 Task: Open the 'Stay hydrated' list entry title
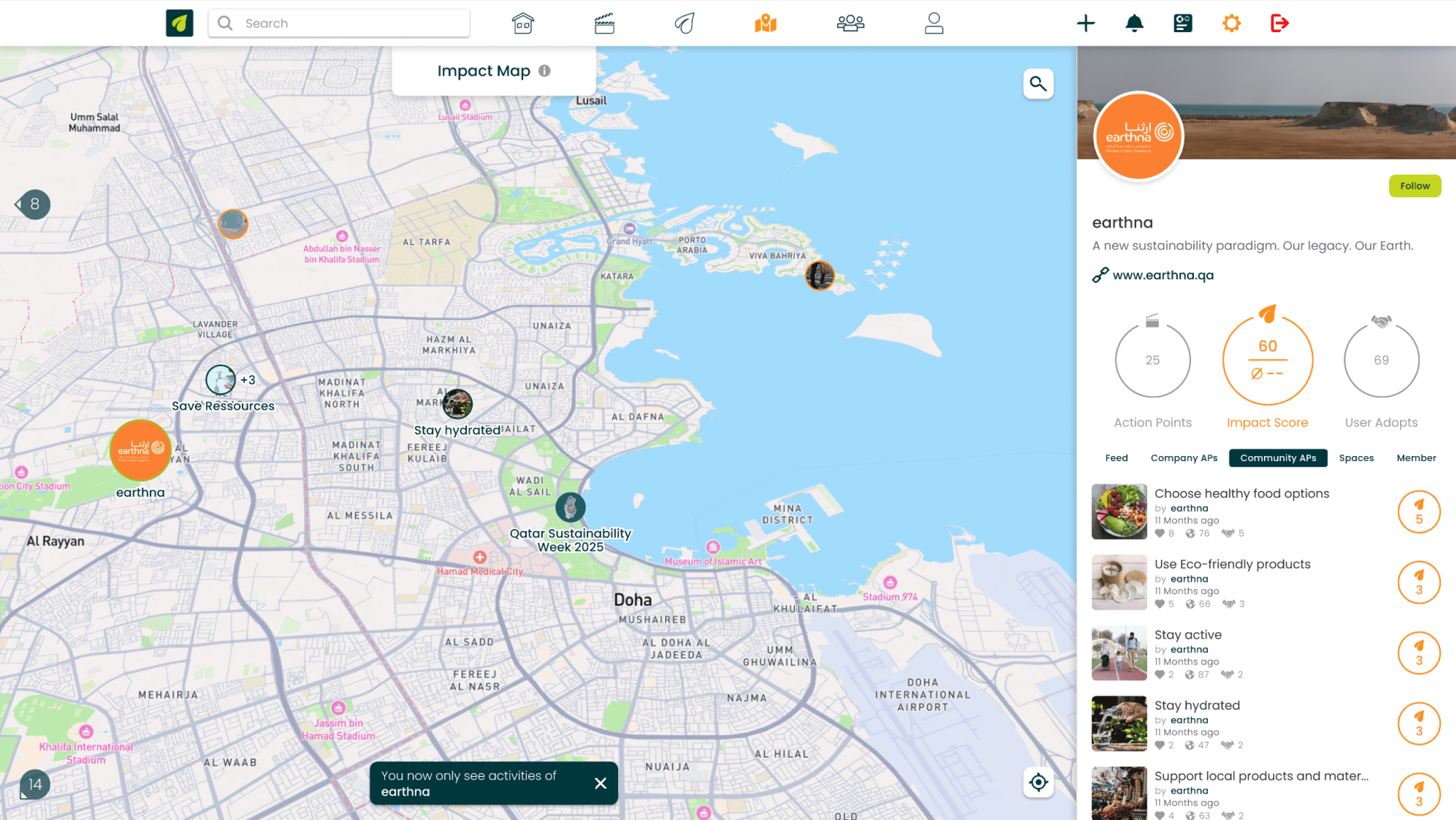(1197, 705)
